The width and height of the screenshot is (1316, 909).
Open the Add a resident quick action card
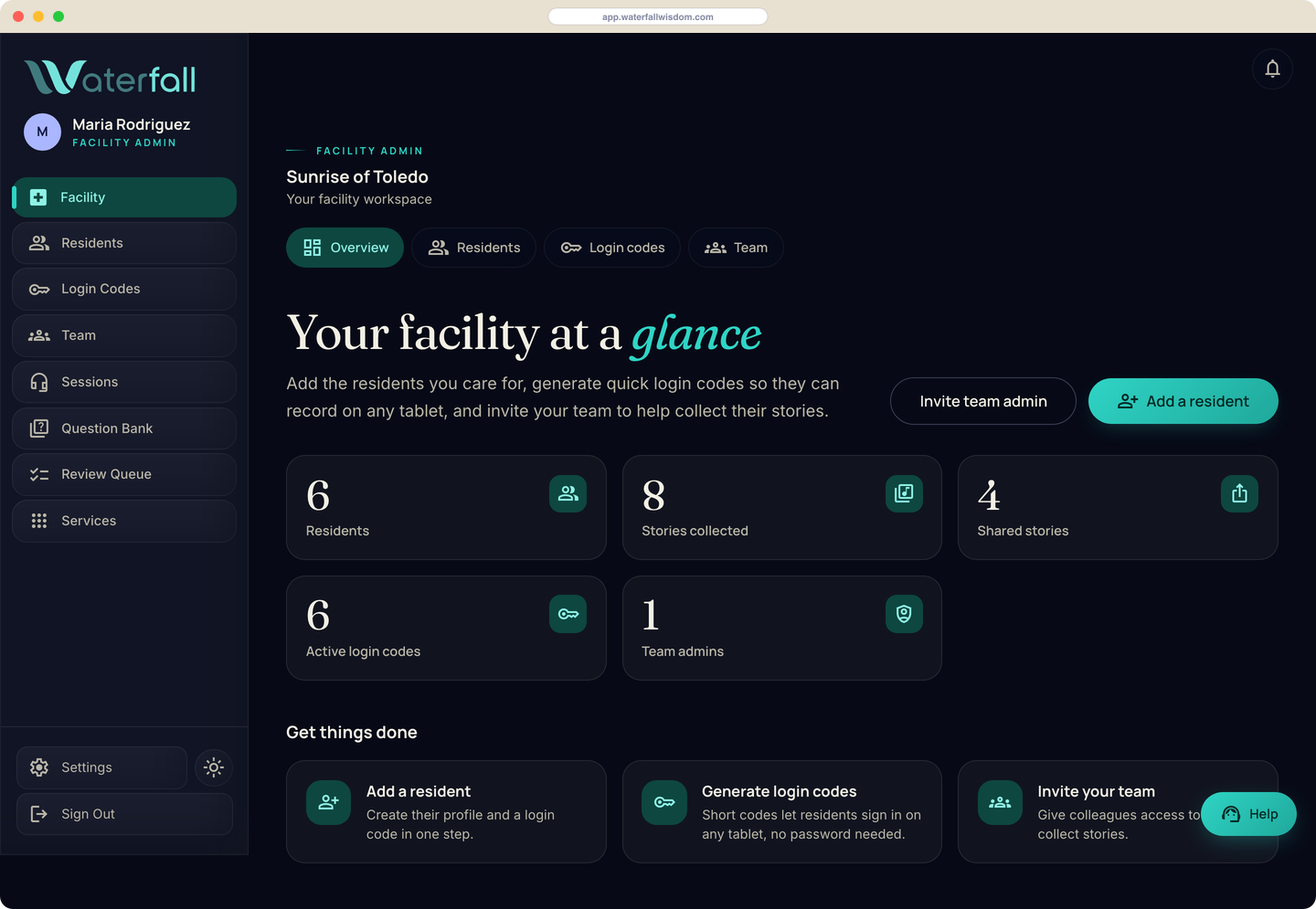tap(446, 811)
